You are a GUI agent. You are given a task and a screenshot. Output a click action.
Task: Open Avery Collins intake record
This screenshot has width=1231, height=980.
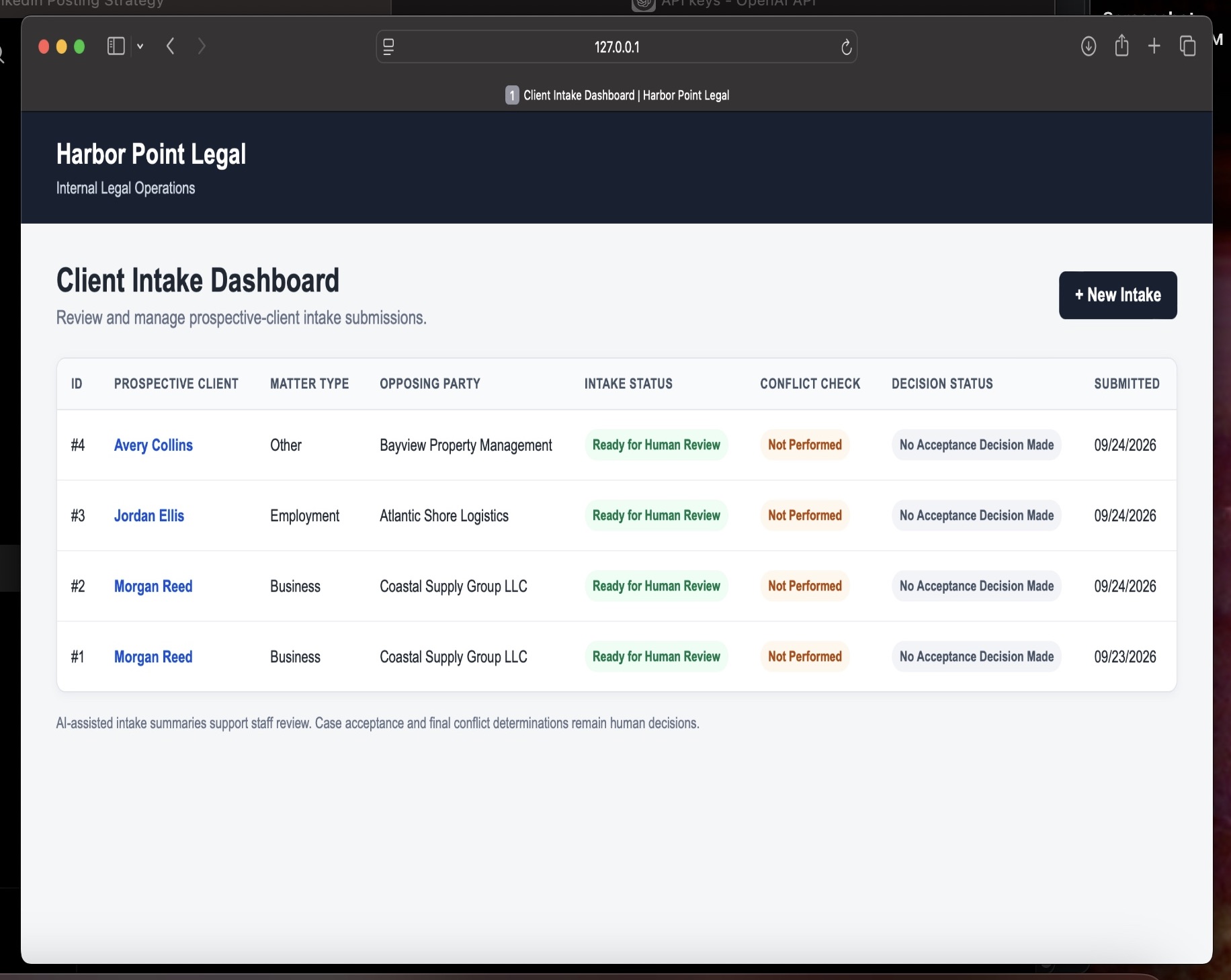coord(153,445)
